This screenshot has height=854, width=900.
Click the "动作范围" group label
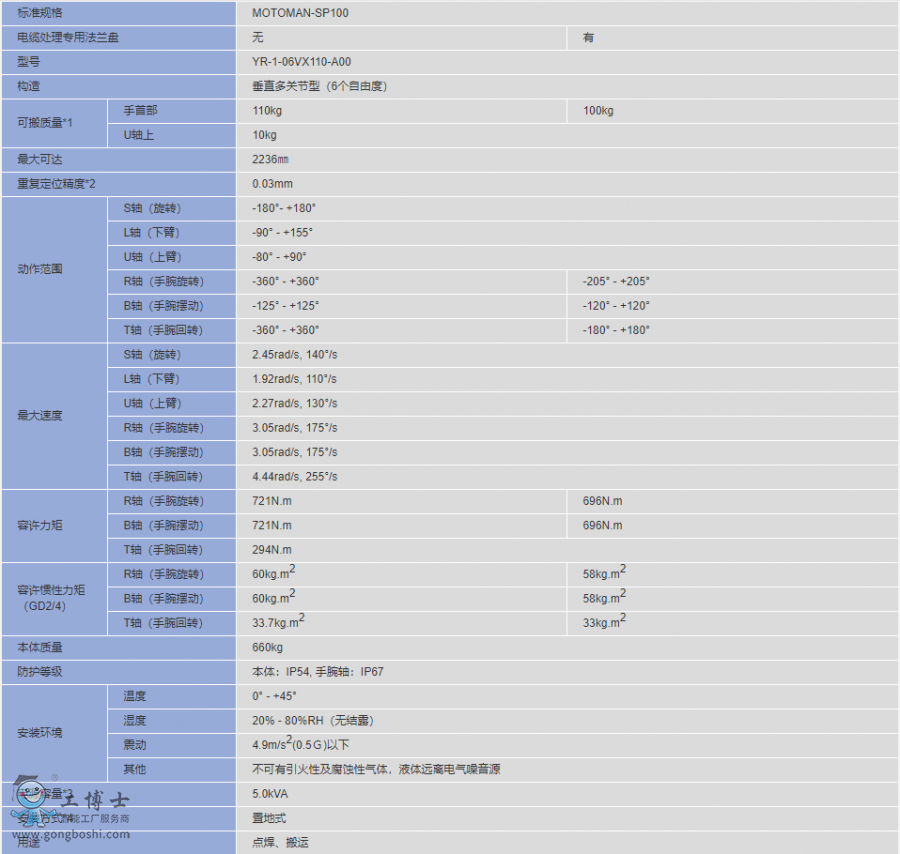coord(40,269)
